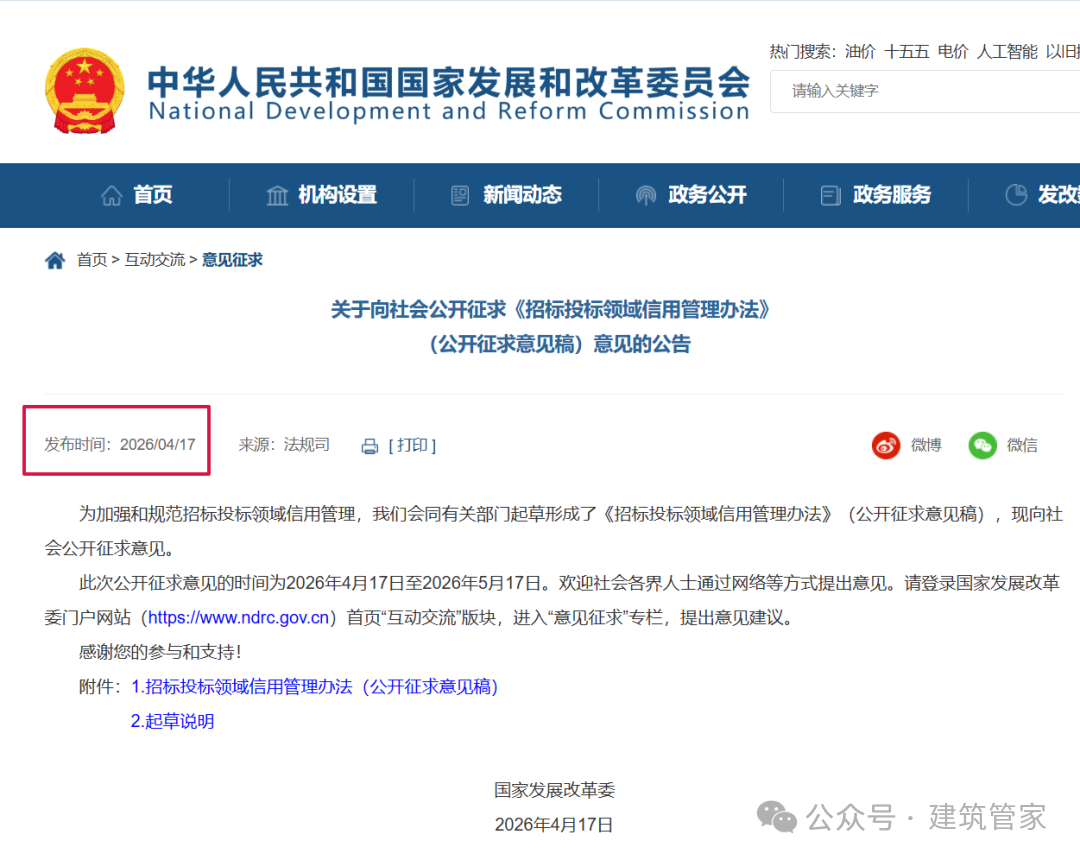
Task: Click the building icon beside 机构设置
Action: point(277,194)
